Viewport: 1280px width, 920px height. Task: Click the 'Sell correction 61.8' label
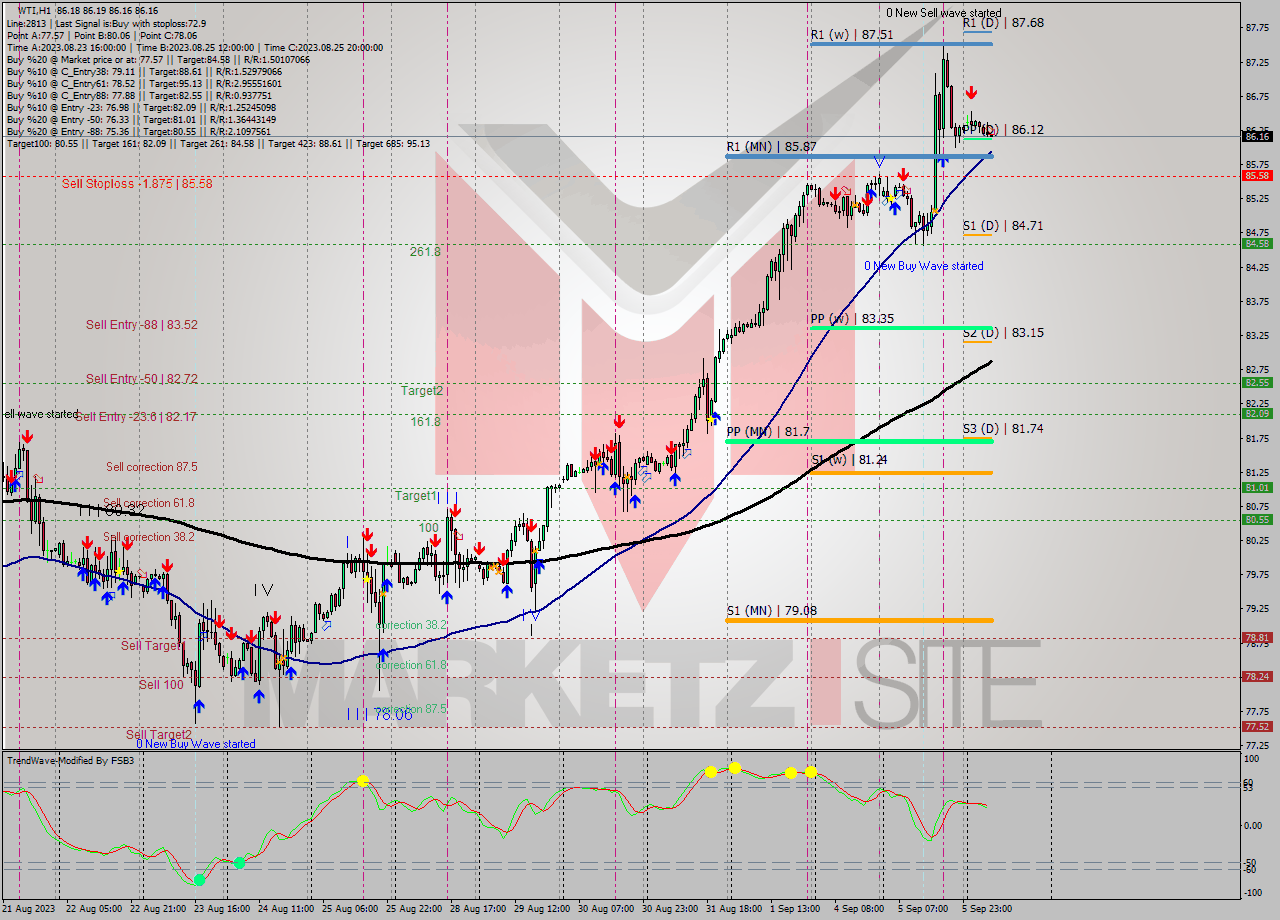149,503
